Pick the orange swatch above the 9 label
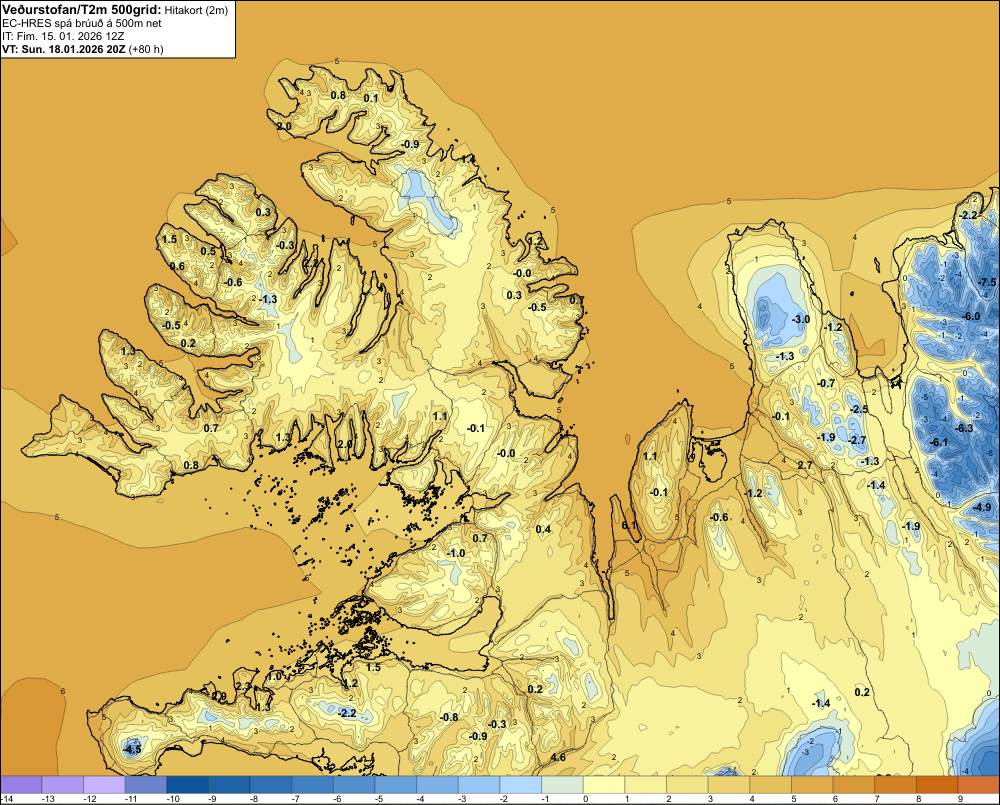Screen dimensions: 1000x805 click(x=979, y=784)
